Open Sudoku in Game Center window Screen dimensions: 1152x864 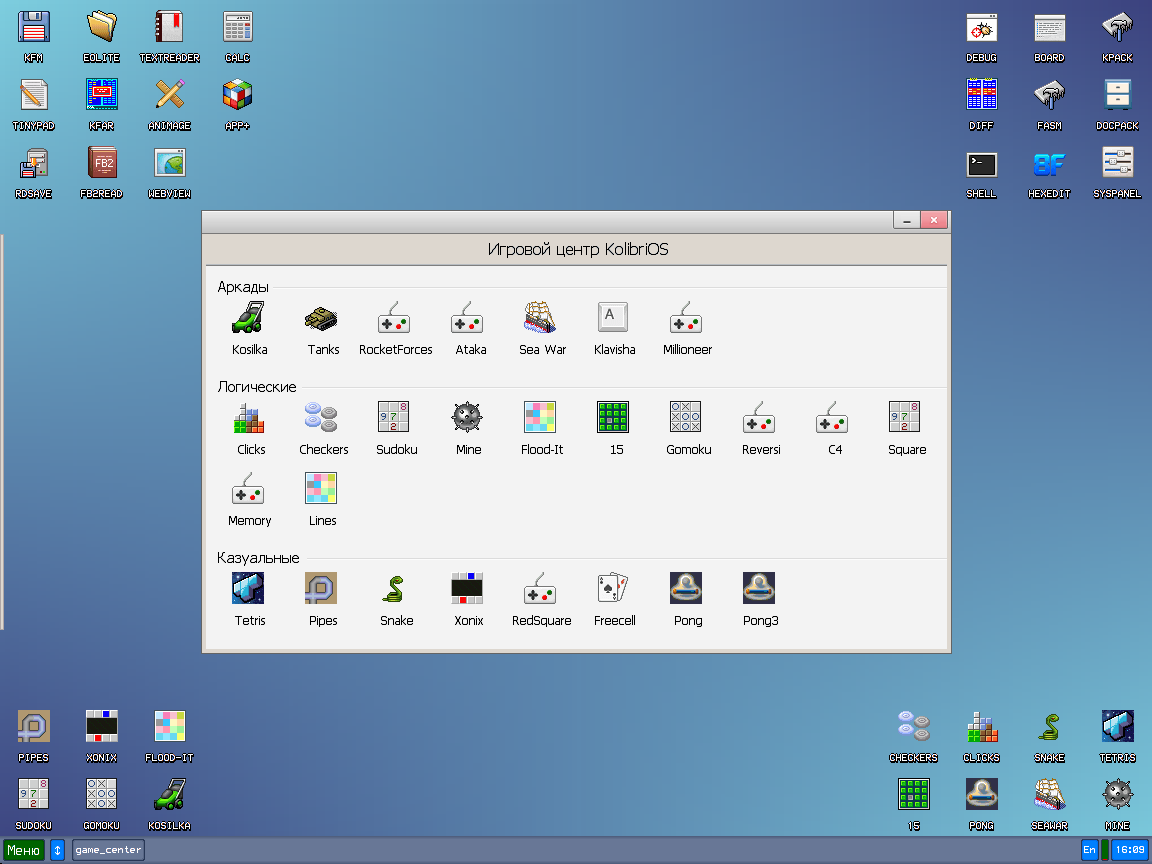point(396,428)
